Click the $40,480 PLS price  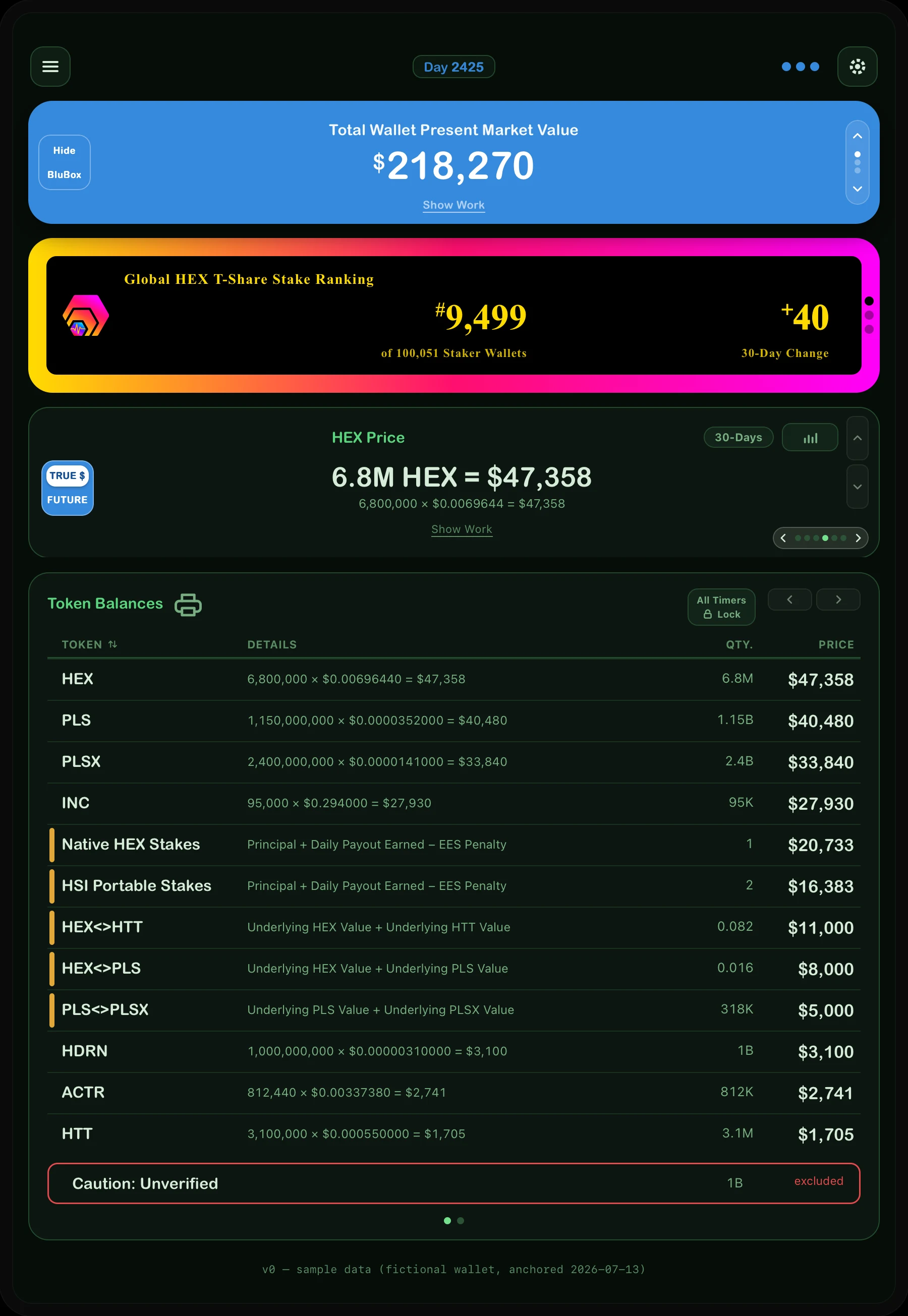820,721
